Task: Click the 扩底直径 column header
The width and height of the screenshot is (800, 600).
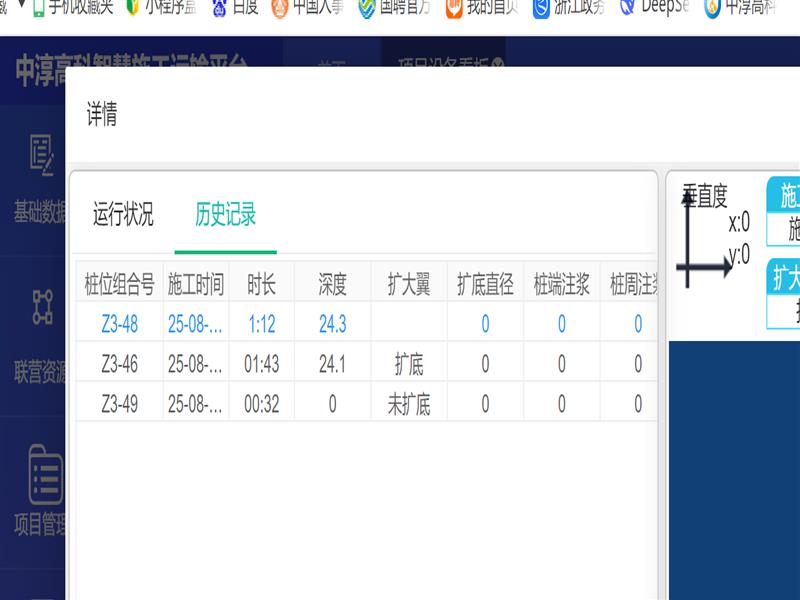Action: click(485, 284)
